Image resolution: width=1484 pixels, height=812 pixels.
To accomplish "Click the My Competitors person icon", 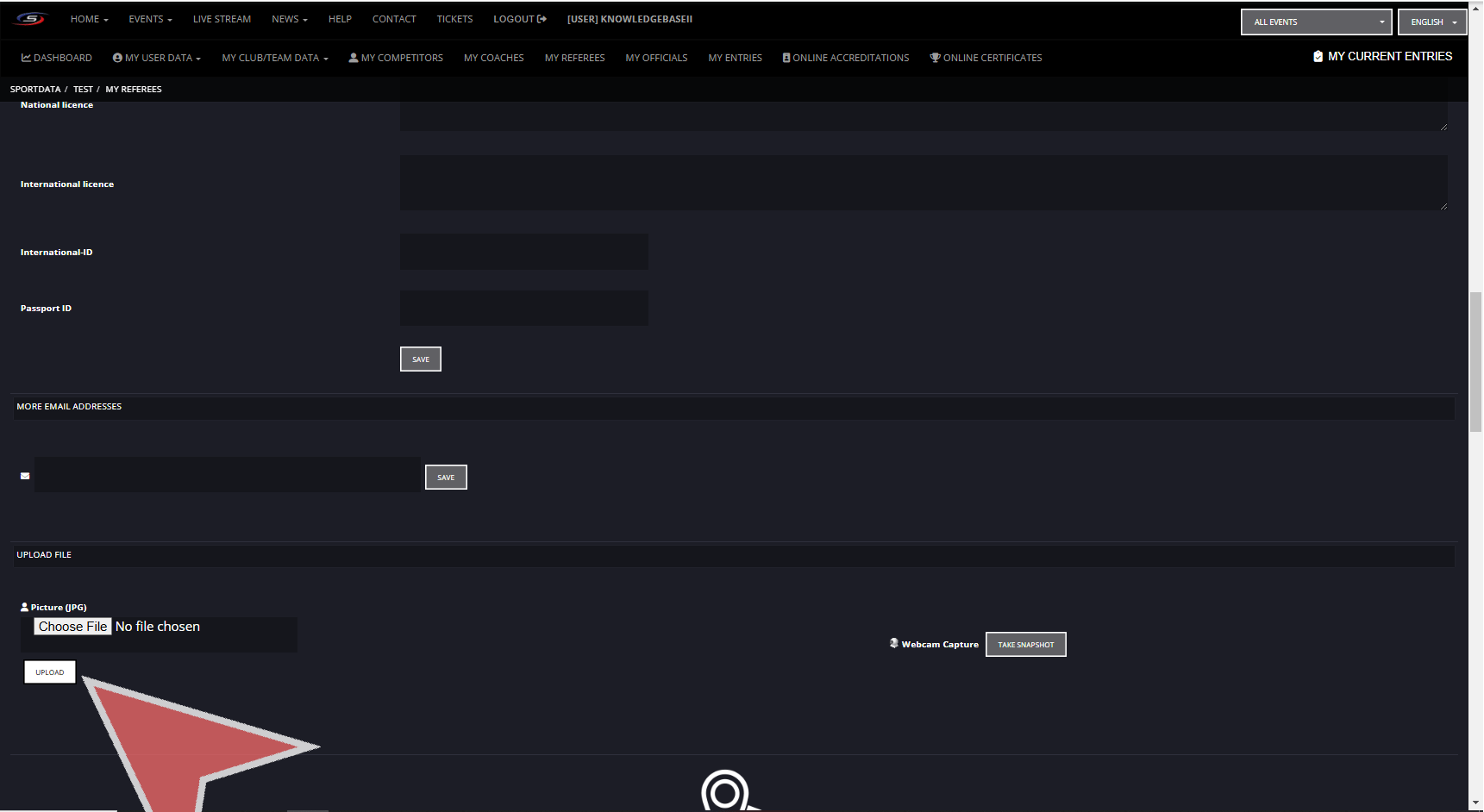I will coord(353,58).
